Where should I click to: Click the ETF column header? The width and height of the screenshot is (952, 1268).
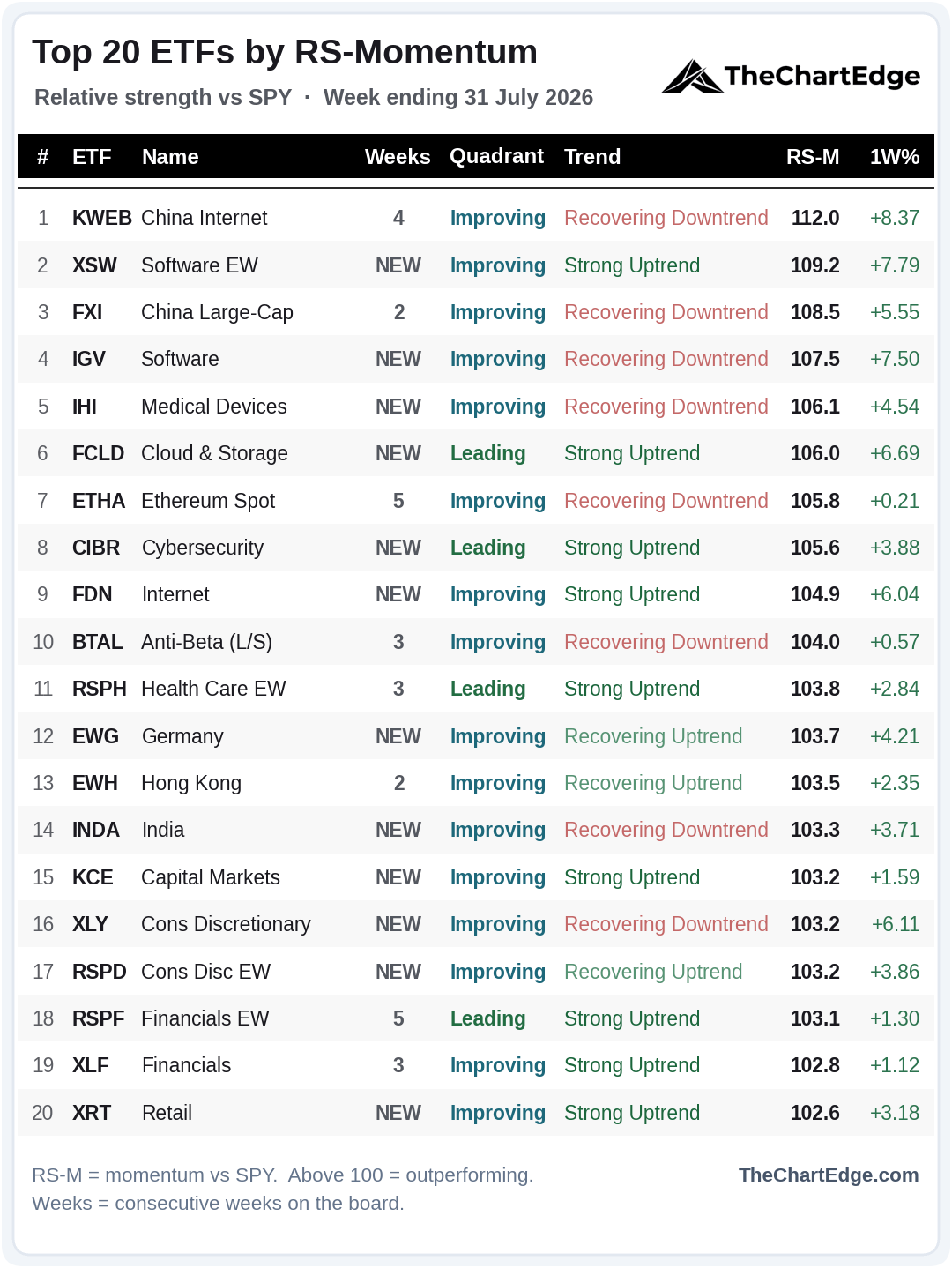92,157
